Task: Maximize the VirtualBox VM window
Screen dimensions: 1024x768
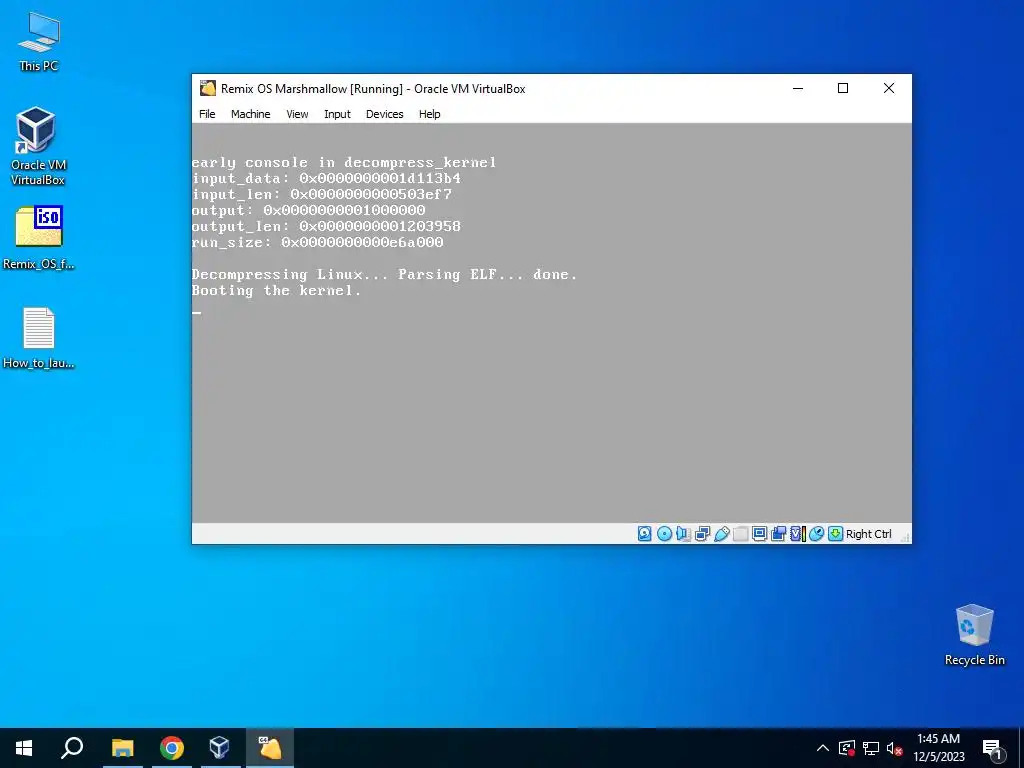Action: [843, 88]
